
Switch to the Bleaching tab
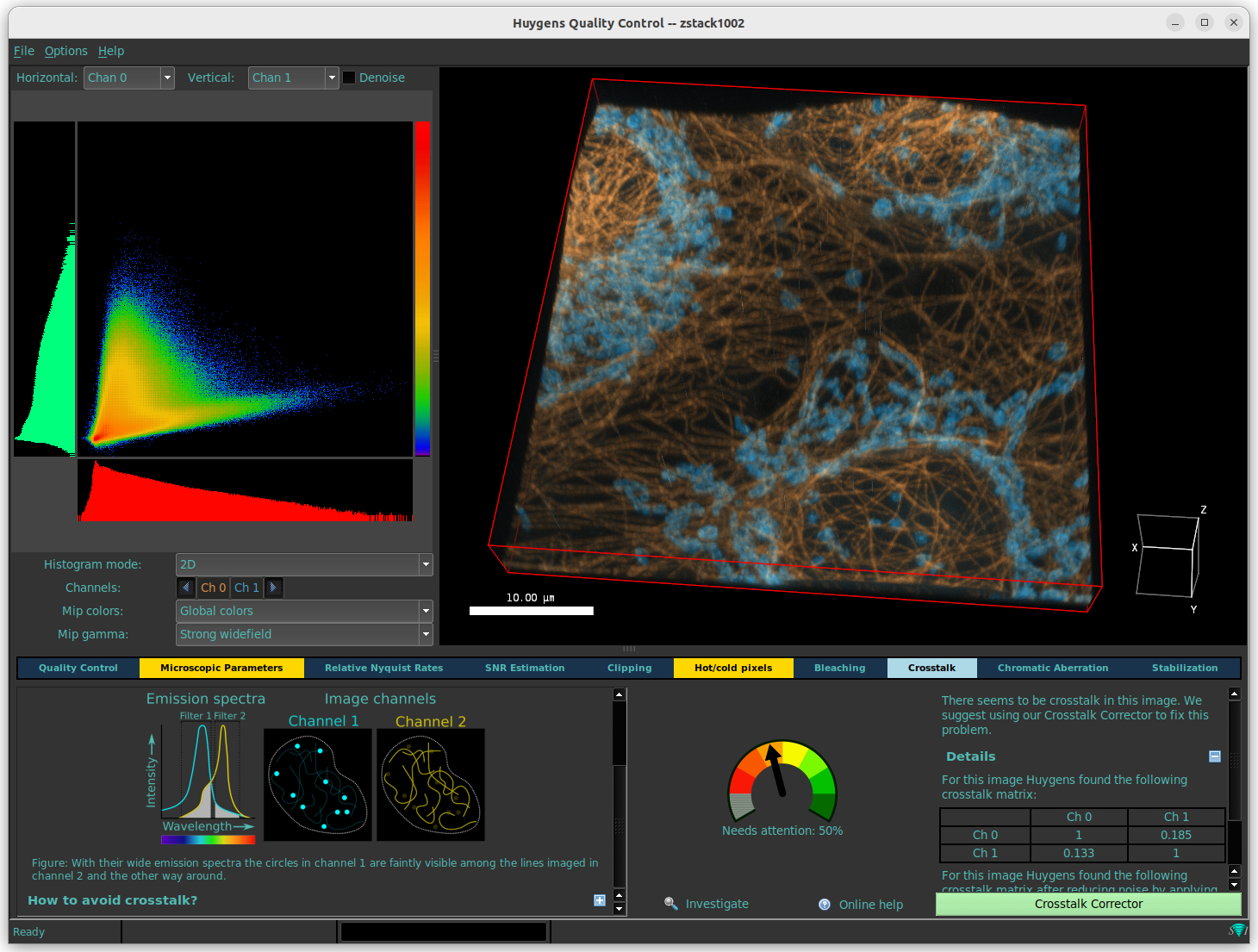tap(838, 667)
